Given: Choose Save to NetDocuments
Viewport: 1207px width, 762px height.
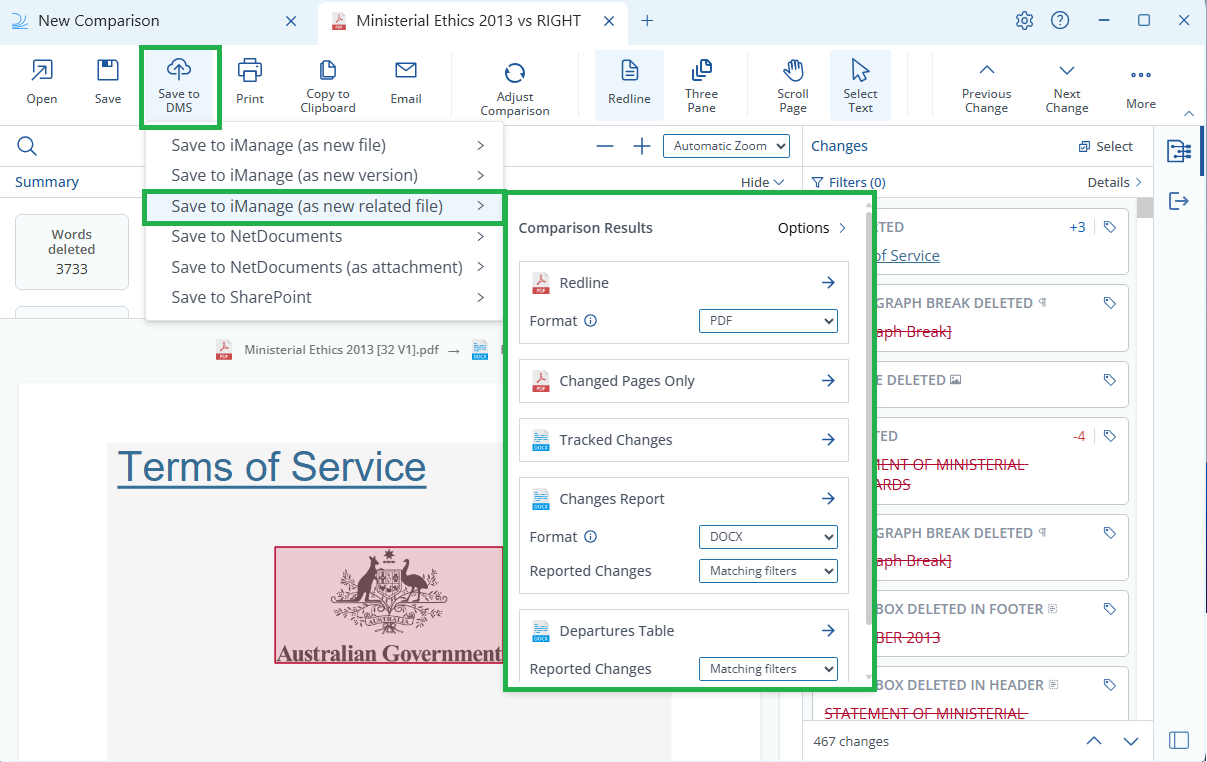Looking at the screenshot, I should click(x=324, y=236).
